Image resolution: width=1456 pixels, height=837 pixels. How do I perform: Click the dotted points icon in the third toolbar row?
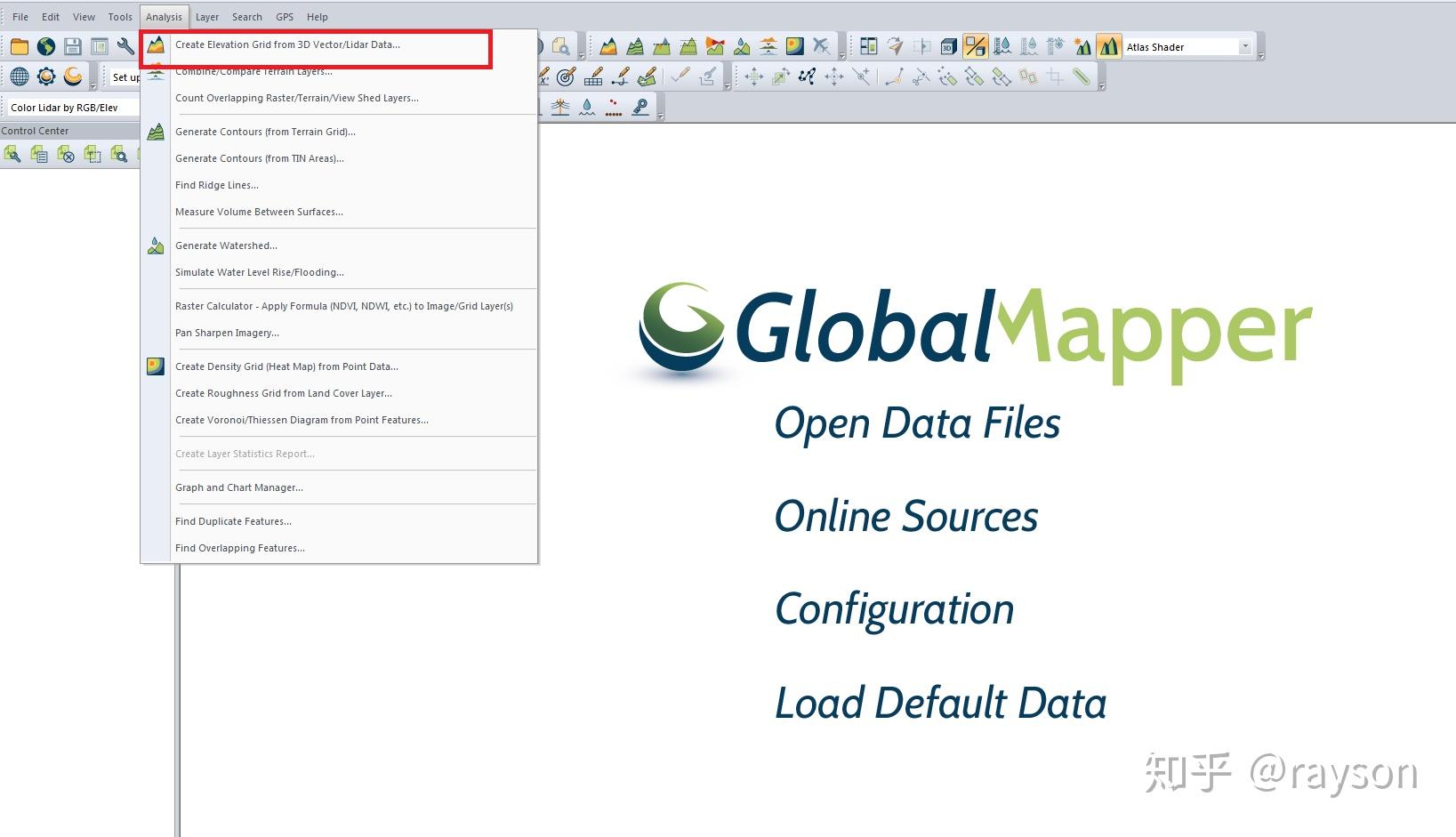tap(614, 107)
